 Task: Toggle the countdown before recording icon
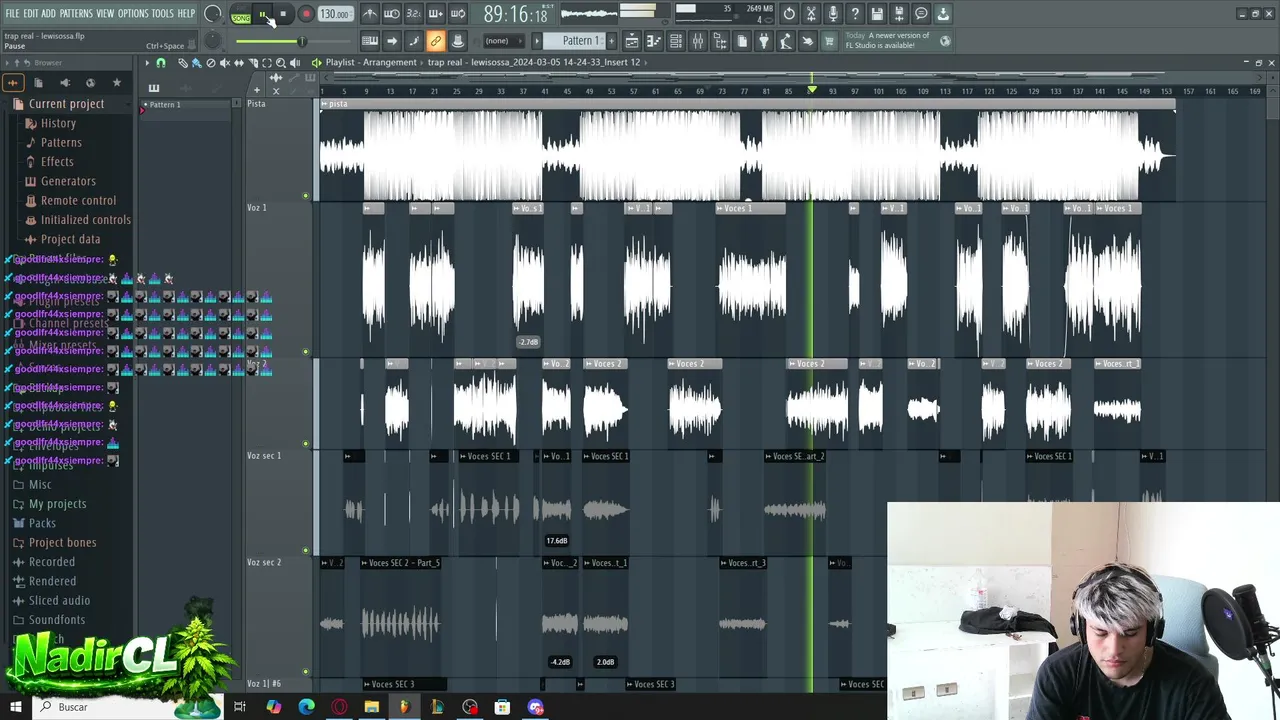click(414, 13)
